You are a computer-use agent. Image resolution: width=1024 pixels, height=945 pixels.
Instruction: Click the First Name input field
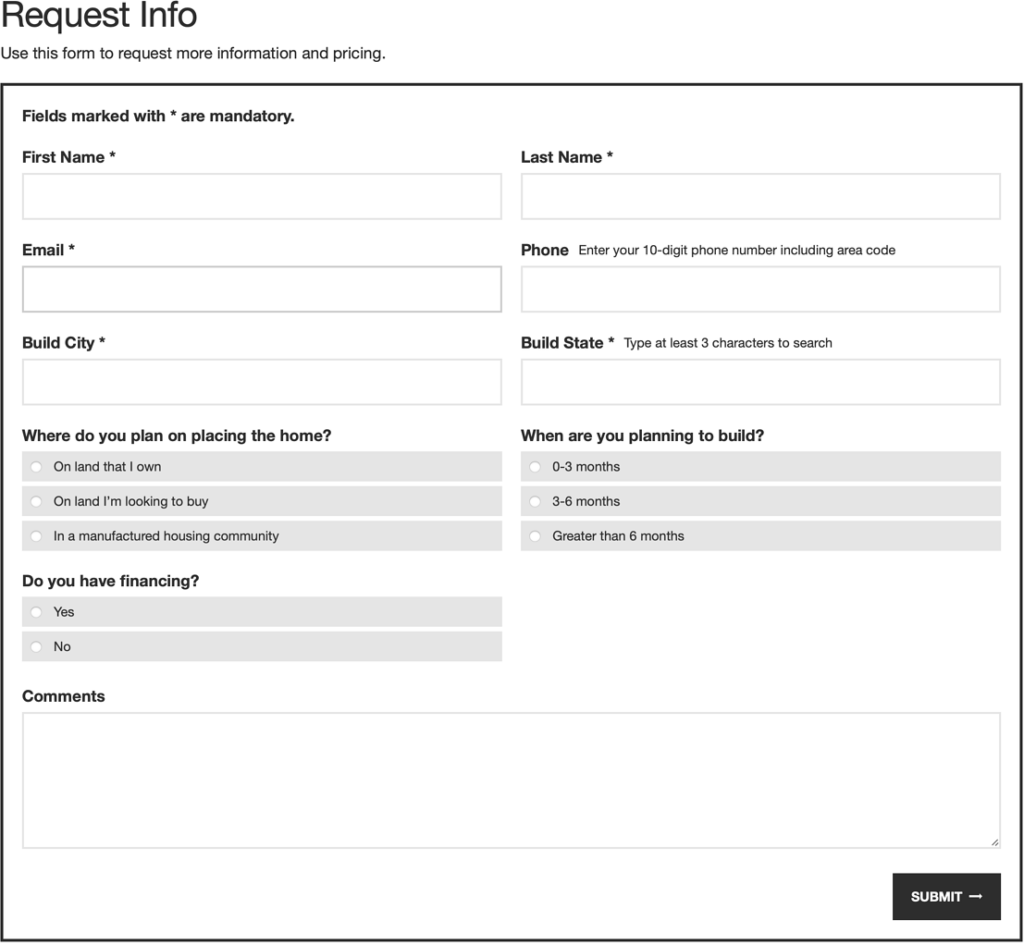(262, 197)
